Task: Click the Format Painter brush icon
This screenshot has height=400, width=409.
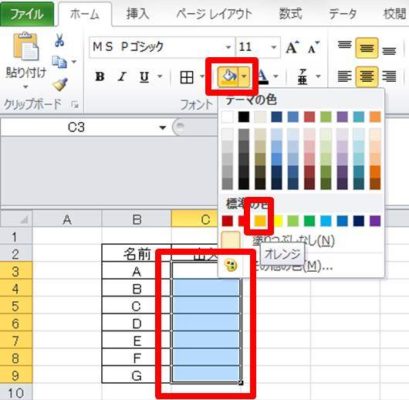Action: [60, 84]
